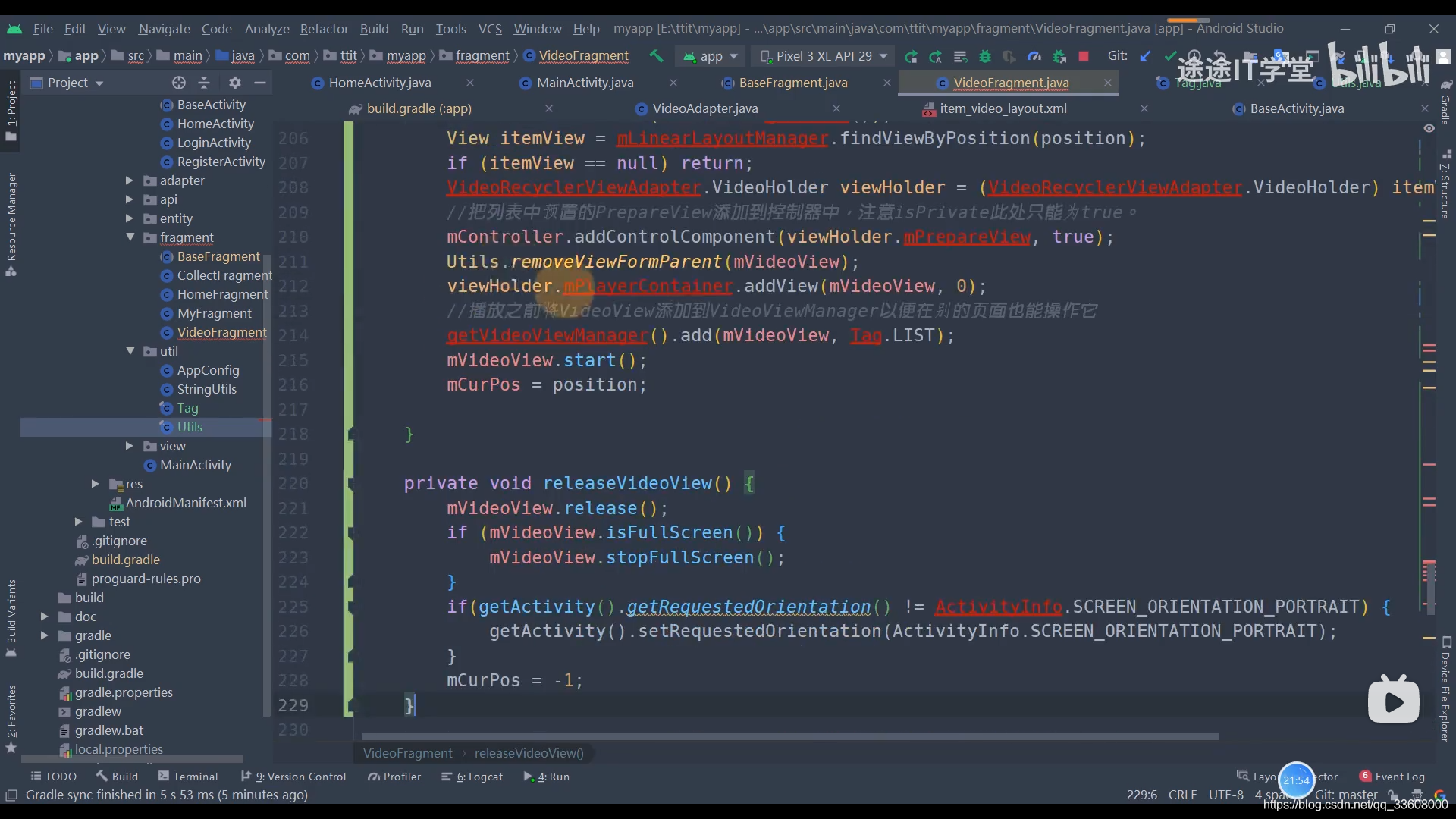Click the Git Update Project arrow
The height and width of the screenshot is (819, 1456).
(1145, 56)
